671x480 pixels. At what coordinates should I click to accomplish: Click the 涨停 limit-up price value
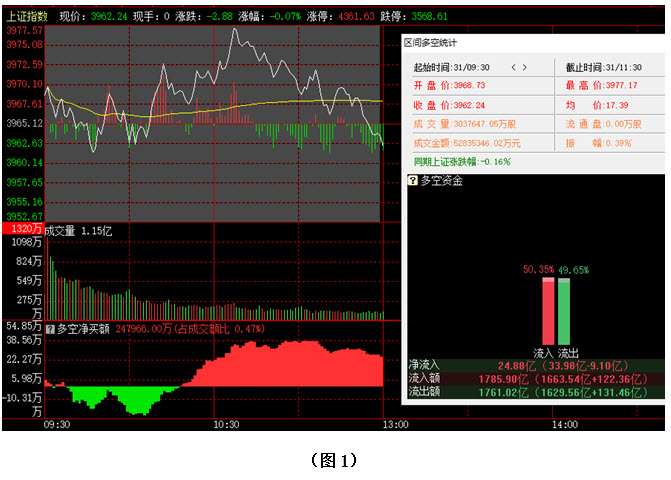pyautogui.click(x=357, y=17)
